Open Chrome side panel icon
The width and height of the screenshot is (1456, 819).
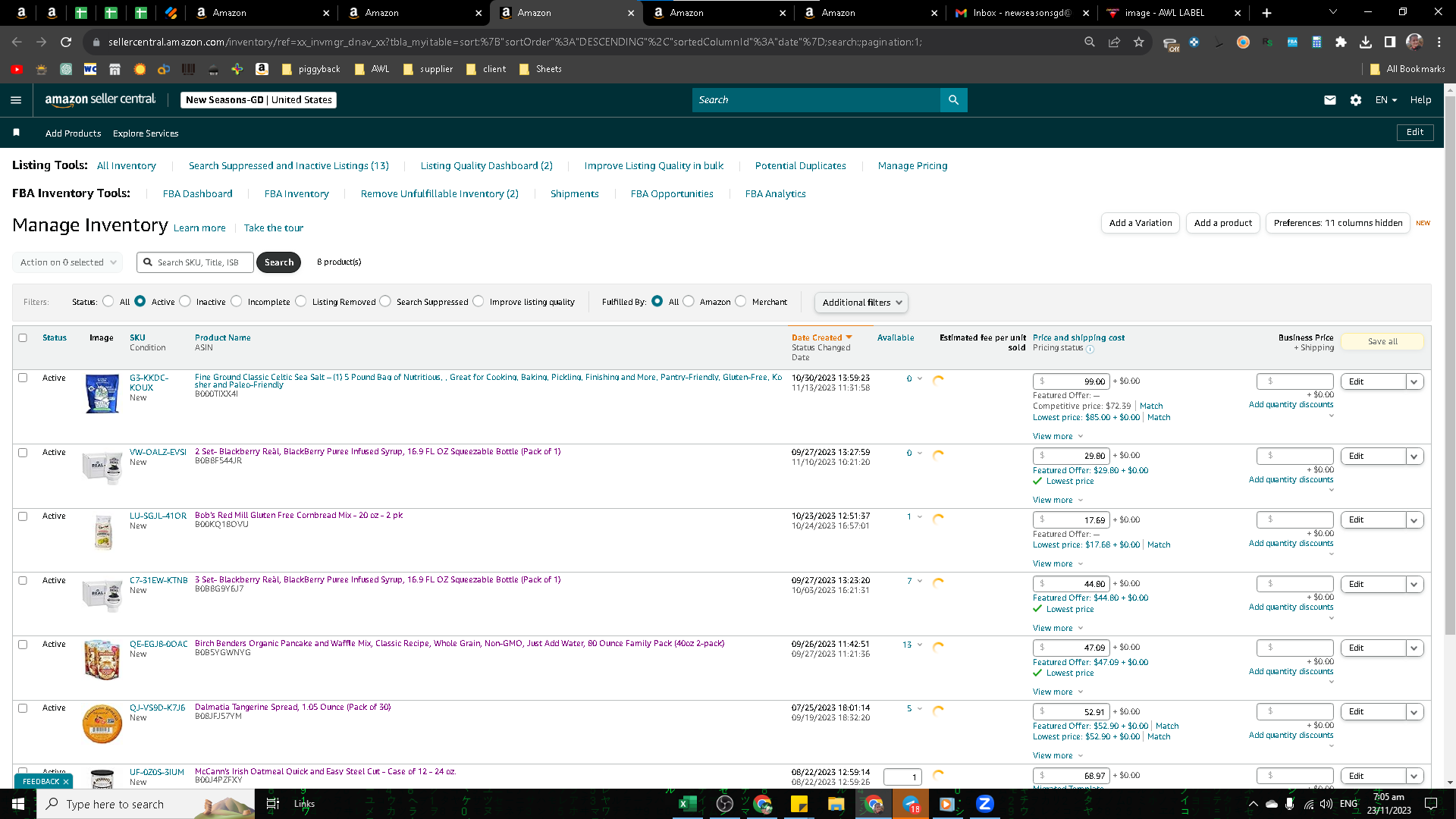coord(1389,42)
